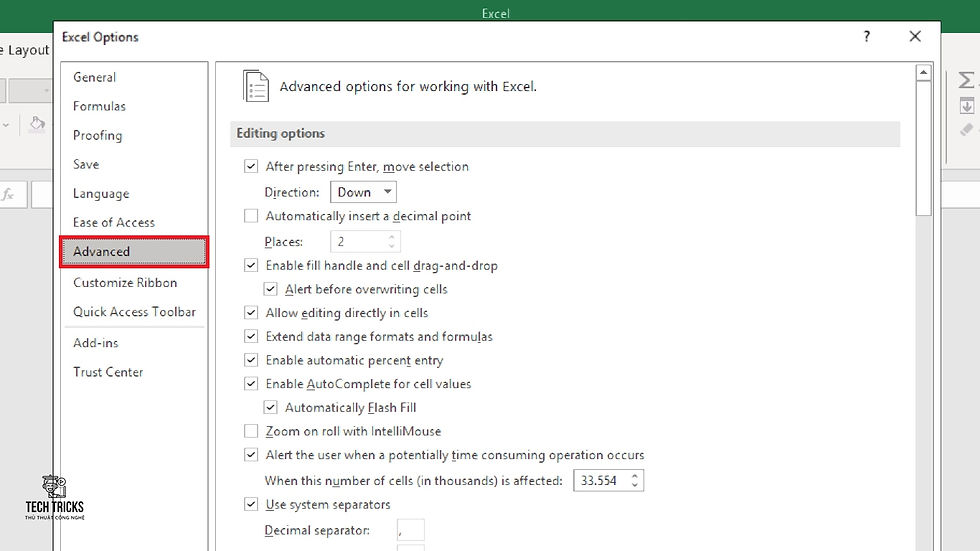Go to the Save options category

(x=86, y=164)
